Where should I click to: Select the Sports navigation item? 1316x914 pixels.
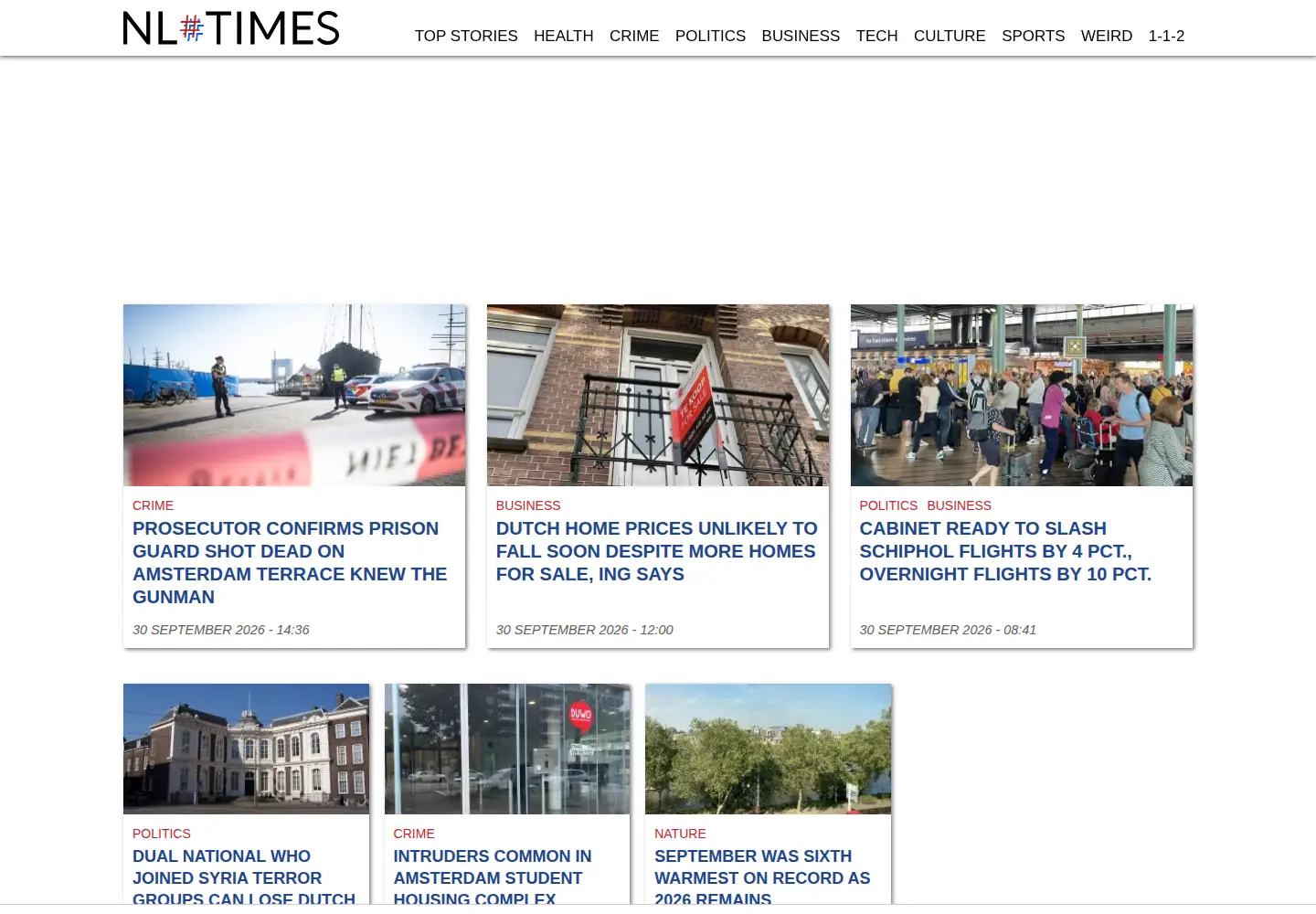[x=1033, y=36]
